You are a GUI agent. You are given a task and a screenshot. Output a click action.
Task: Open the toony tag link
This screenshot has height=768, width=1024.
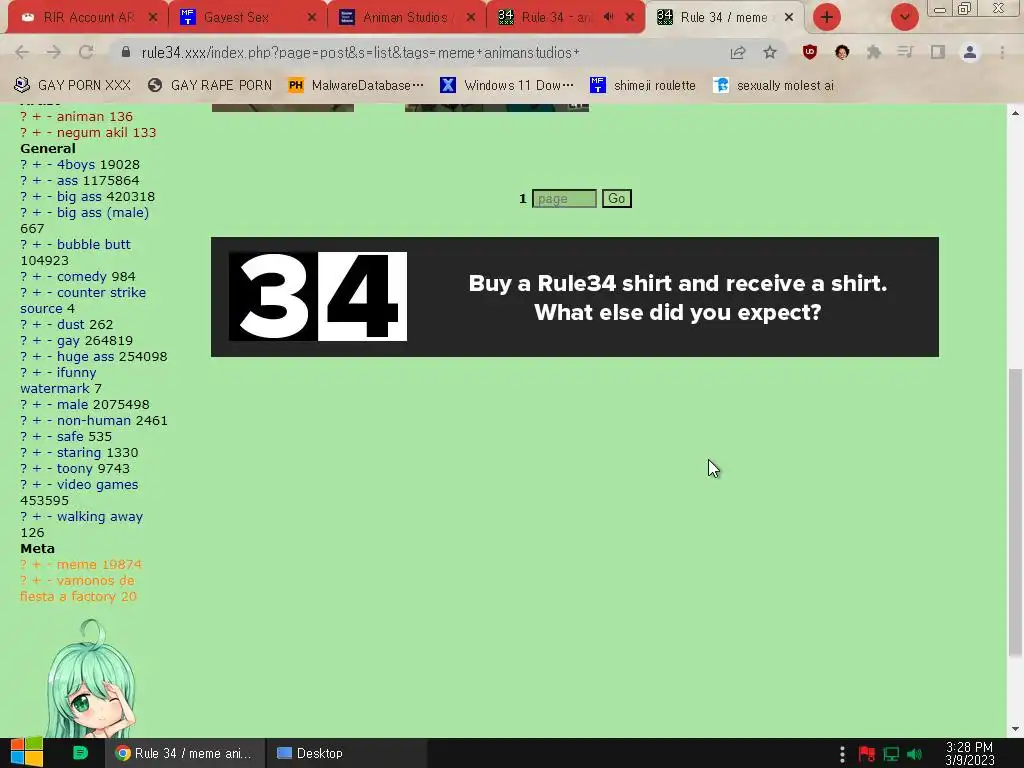[74, 468]
